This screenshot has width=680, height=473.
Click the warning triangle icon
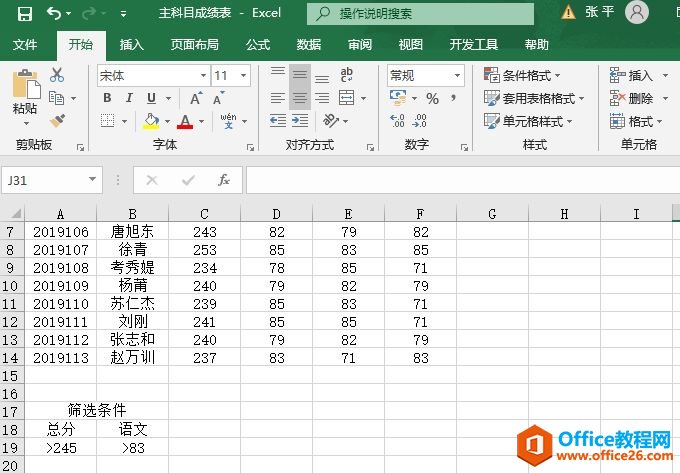(x=568, y=12)
